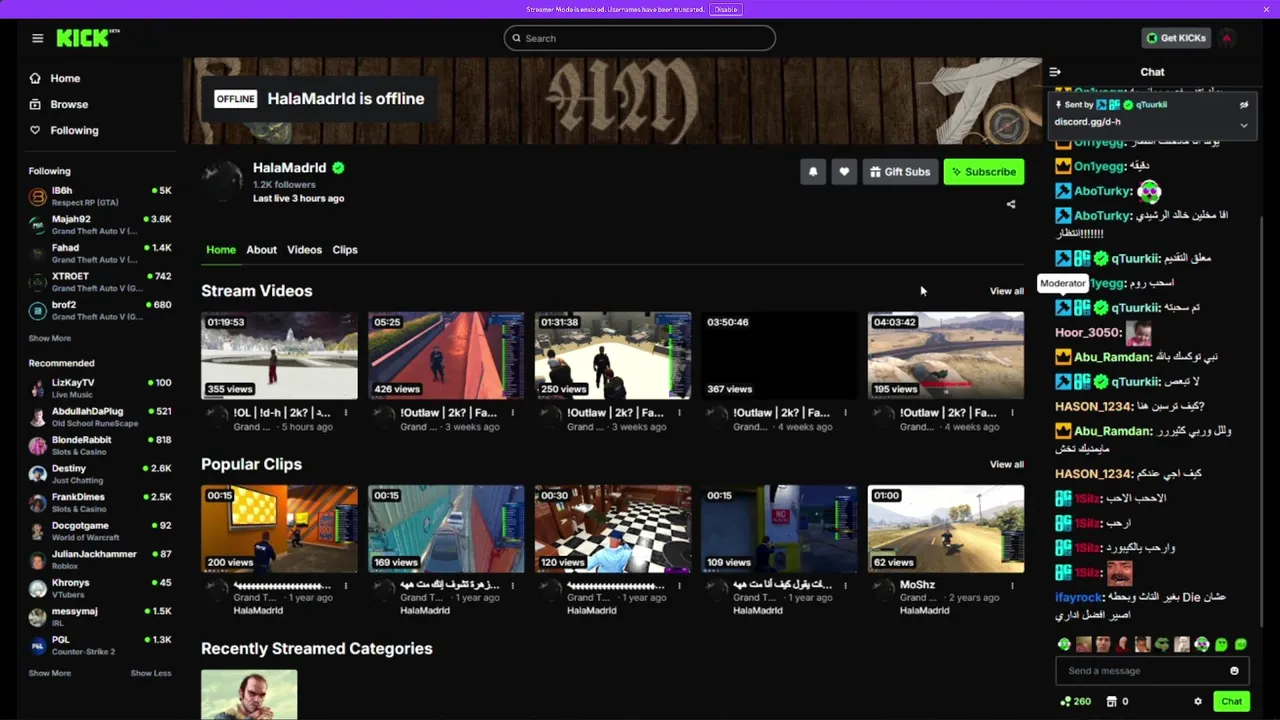
Task: Open options menu for MoShz clip
Action: point(1013,586)
